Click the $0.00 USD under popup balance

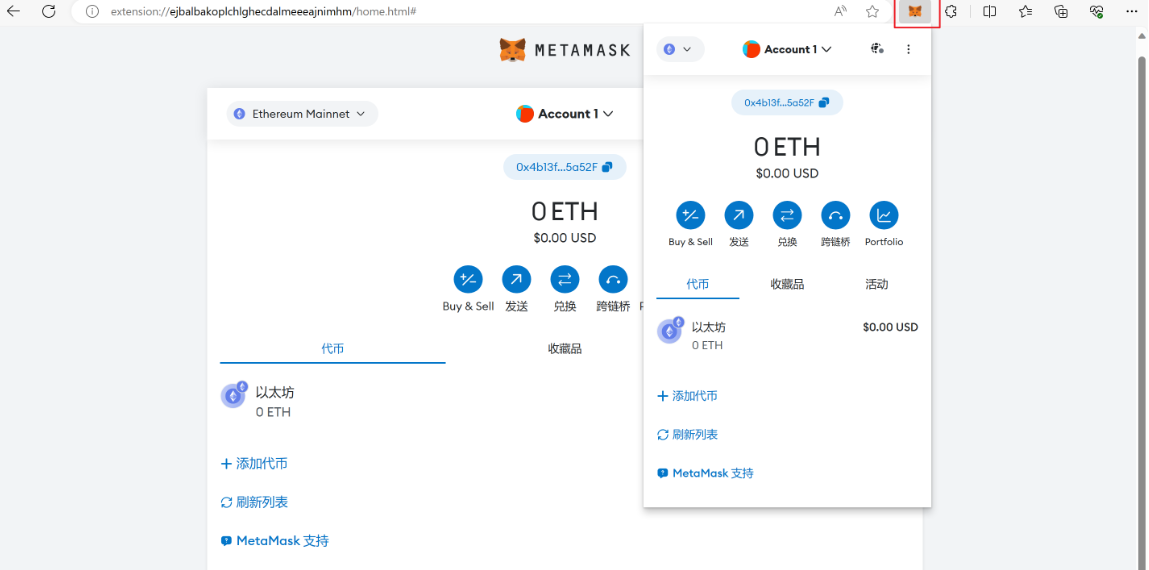coord(787,173)
